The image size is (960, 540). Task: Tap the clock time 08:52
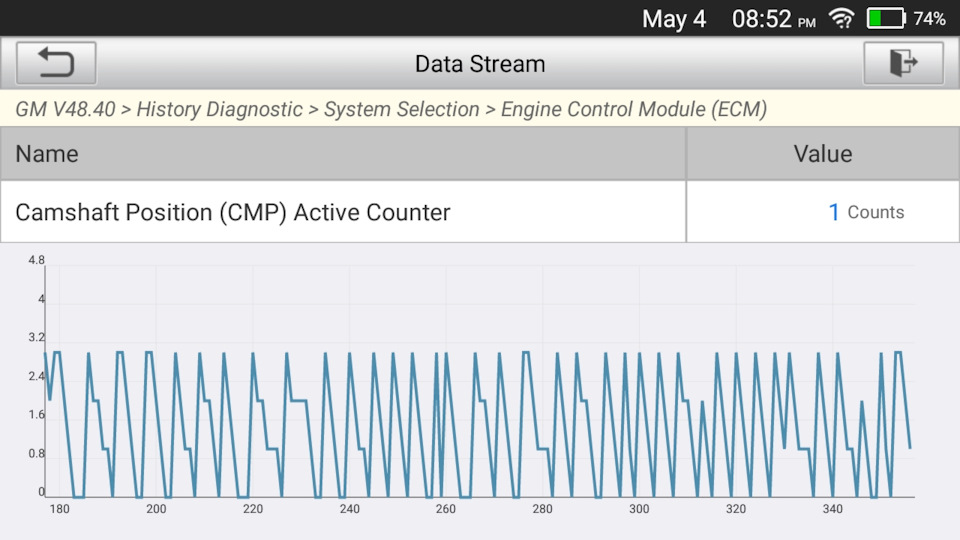click(762, 19)
